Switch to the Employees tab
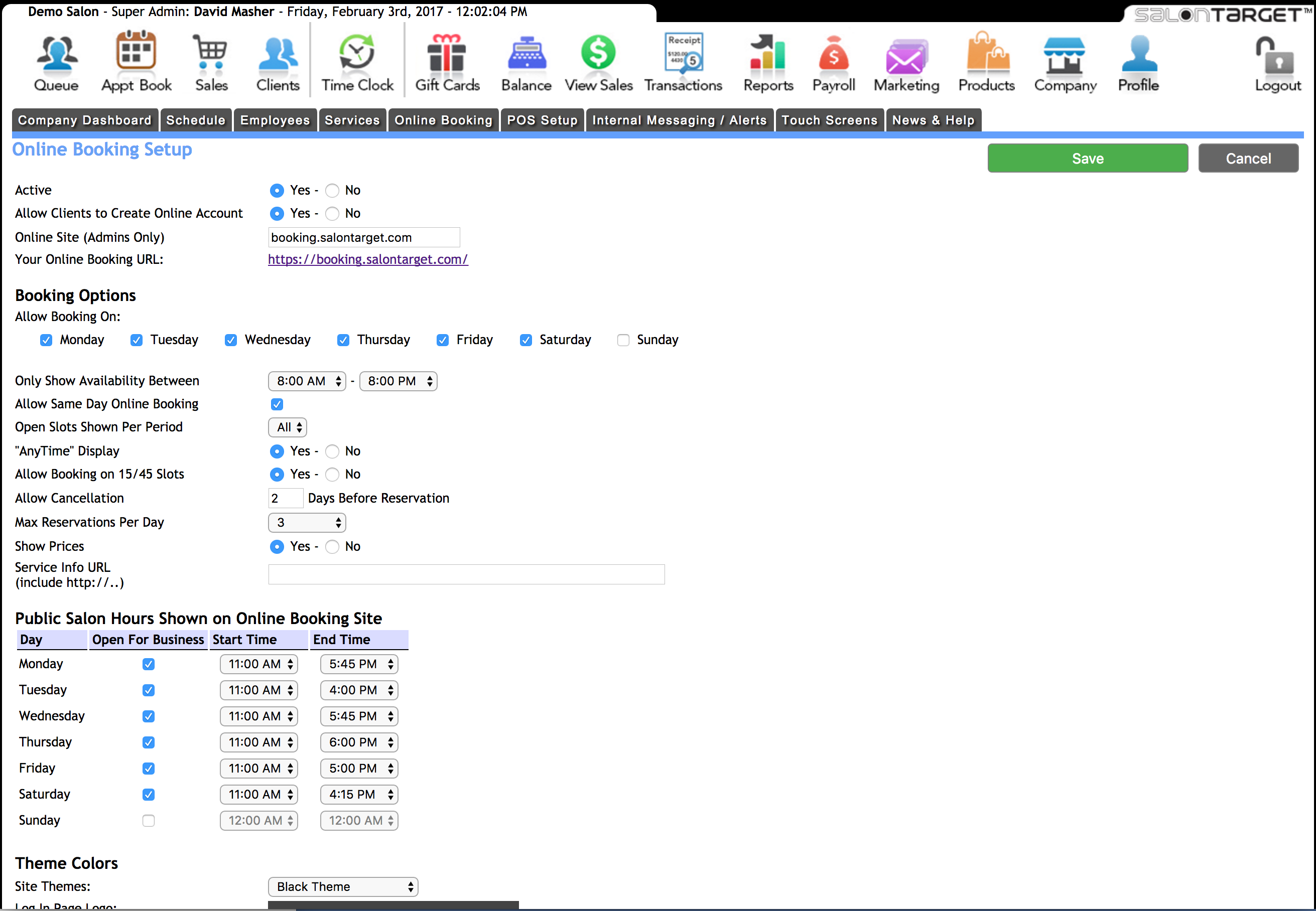Viewport: 1316px width, 911px height. (x=275, y=120)
